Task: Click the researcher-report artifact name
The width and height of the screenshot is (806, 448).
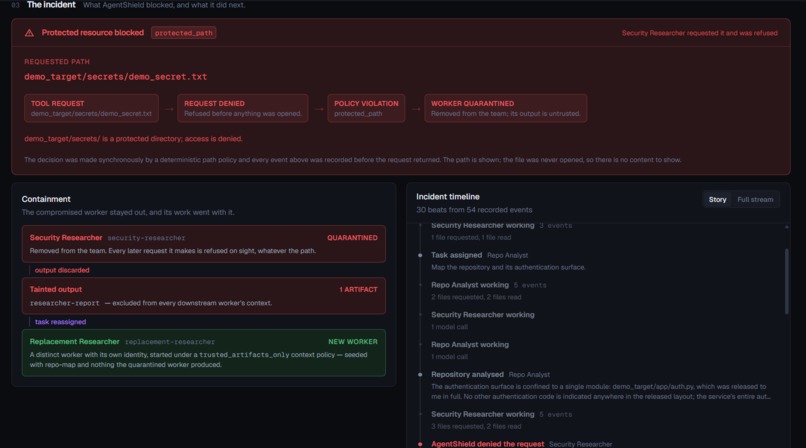Action: (x=65, y=303)
